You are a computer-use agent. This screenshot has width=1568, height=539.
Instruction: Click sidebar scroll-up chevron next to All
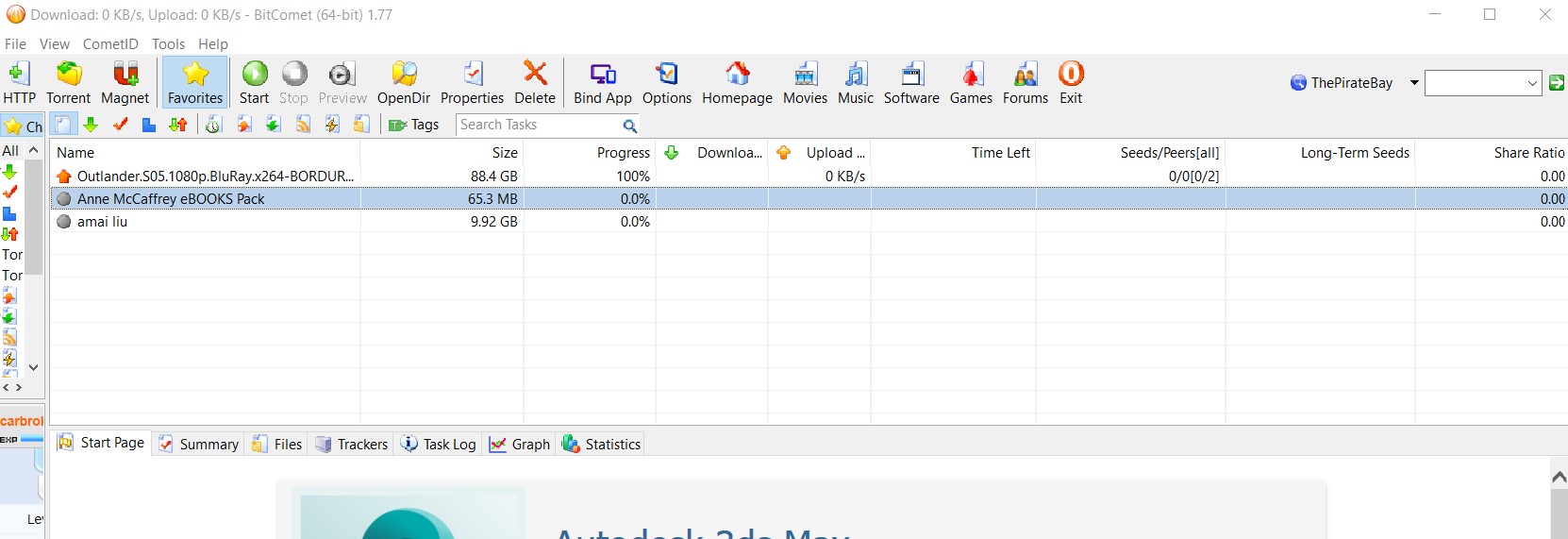pos(34,150)
